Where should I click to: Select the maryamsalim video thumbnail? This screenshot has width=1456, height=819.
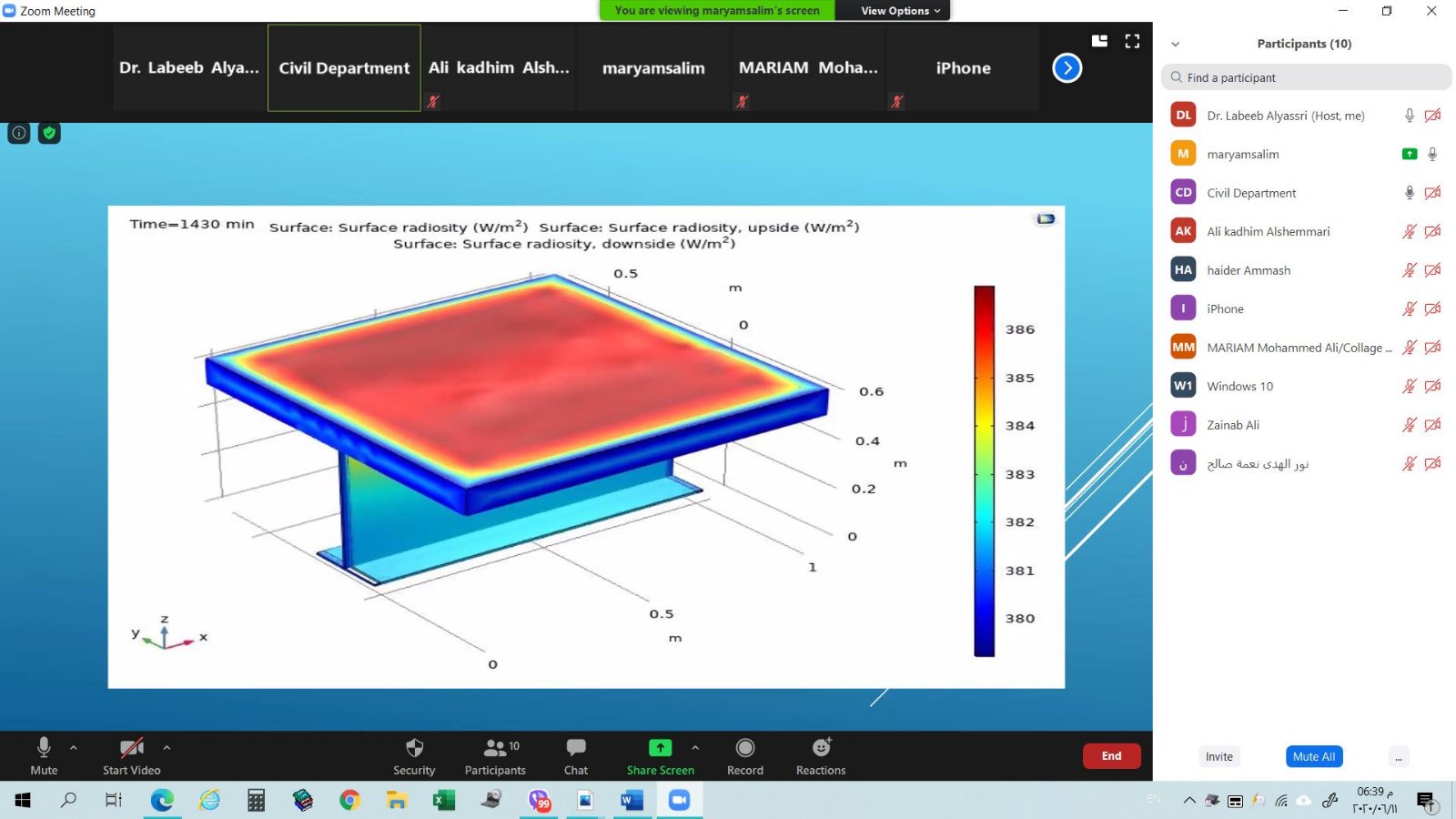pyautogui.click(x=653, y=68)
